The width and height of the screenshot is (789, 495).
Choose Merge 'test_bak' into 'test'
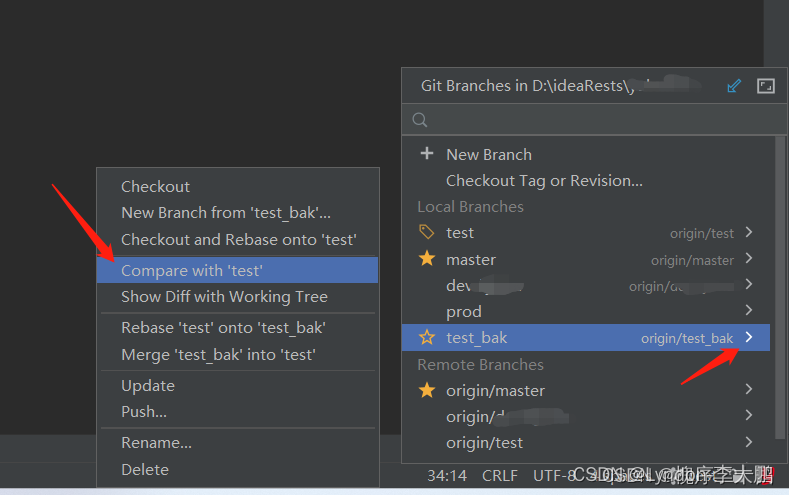[x=218, y=355]
